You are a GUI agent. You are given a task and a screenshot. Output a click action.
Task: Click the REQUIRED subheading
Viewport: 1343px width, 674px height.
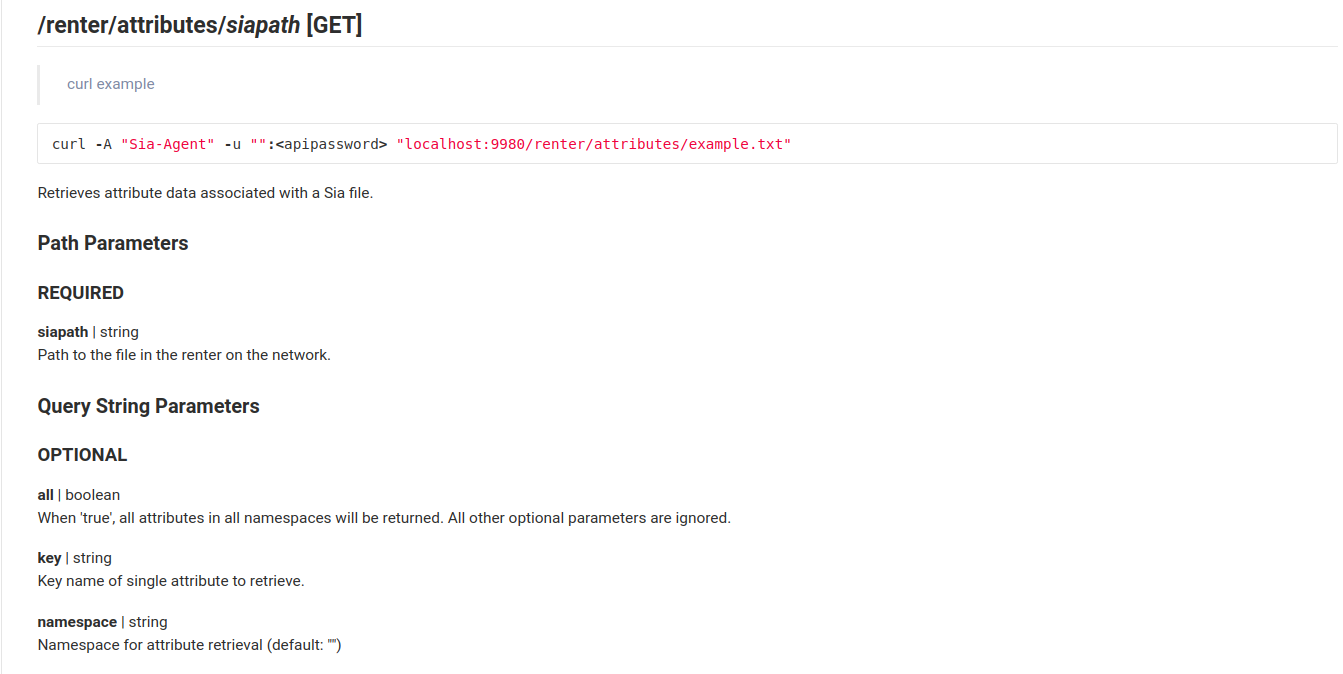pyautogui.click(x=81, y=293)
